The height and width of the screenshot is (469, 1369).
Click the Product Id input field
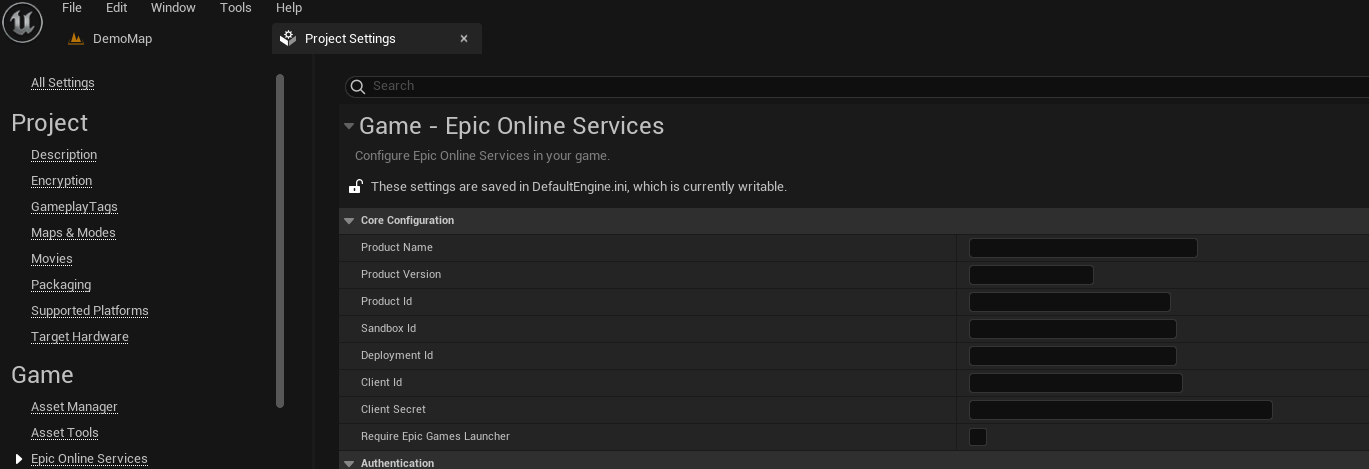click(1069, 302)
